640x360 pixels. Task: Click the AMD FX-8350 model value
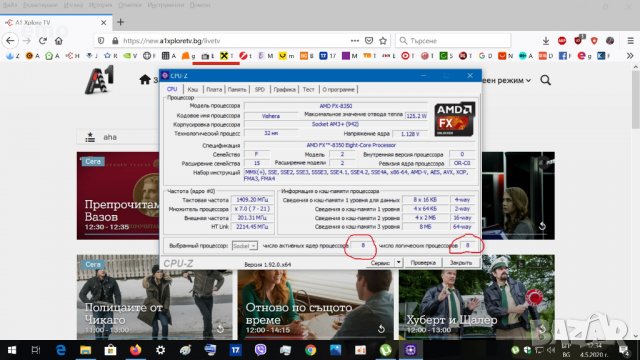[x=336, y=106]
